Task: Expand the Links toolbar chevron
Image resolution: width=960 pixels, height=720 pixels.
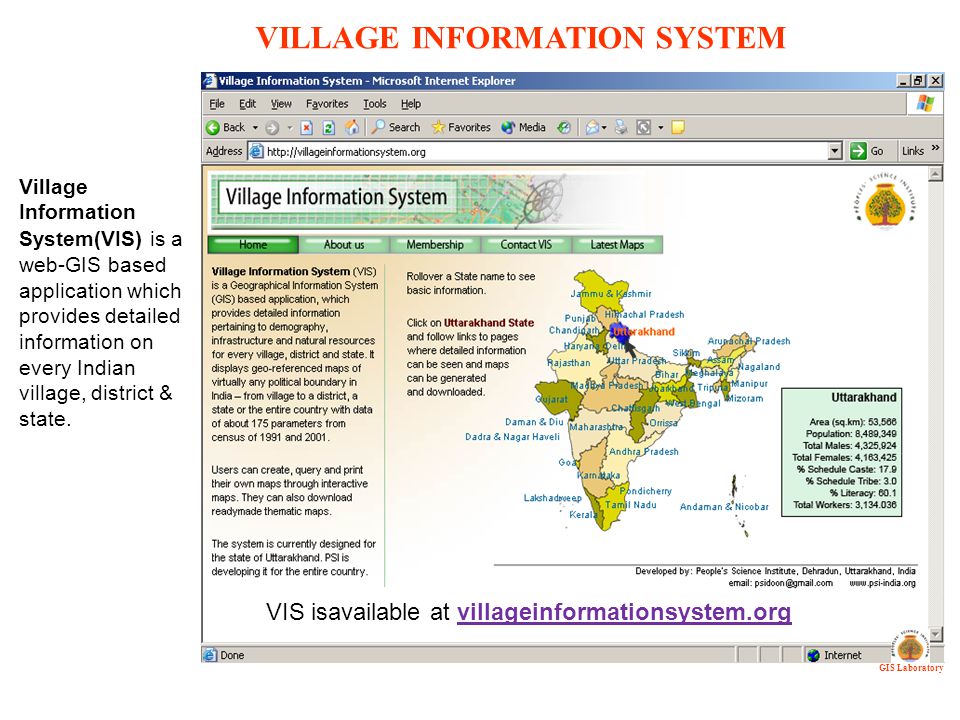Action: coord(936,148)
